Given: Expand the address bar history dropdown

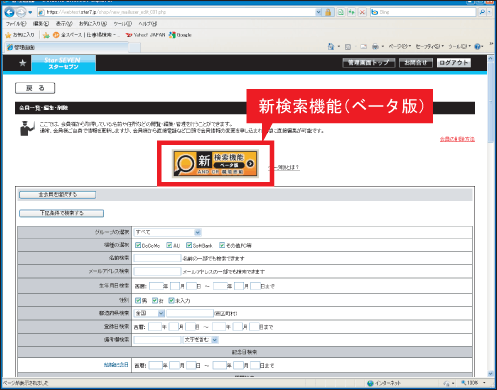Looking at the screenshot, I should 319,12.
